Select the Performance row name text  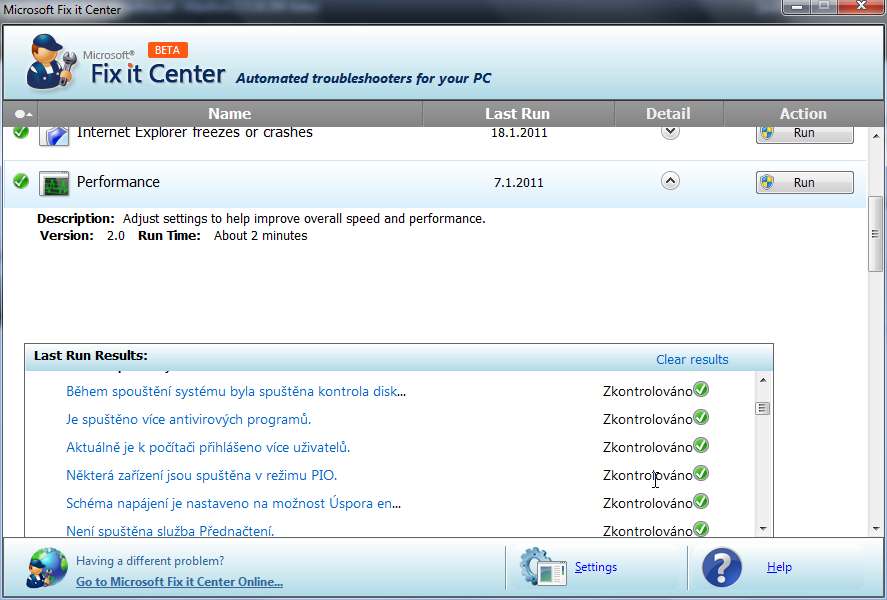pyautogui.click(x=118, y=182)
